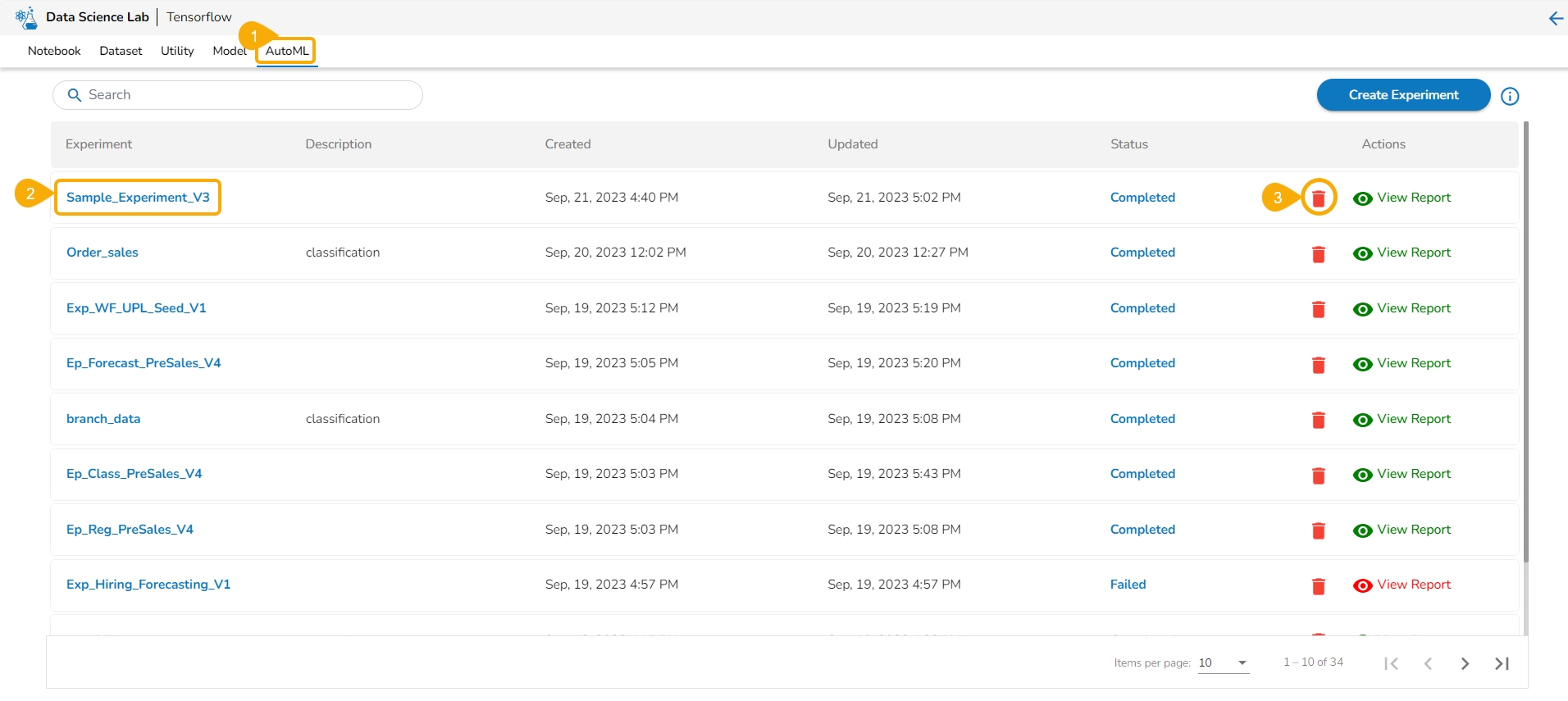View the failed Exp_Hiring_Forecasting_V1 report

click(1402, 585)
